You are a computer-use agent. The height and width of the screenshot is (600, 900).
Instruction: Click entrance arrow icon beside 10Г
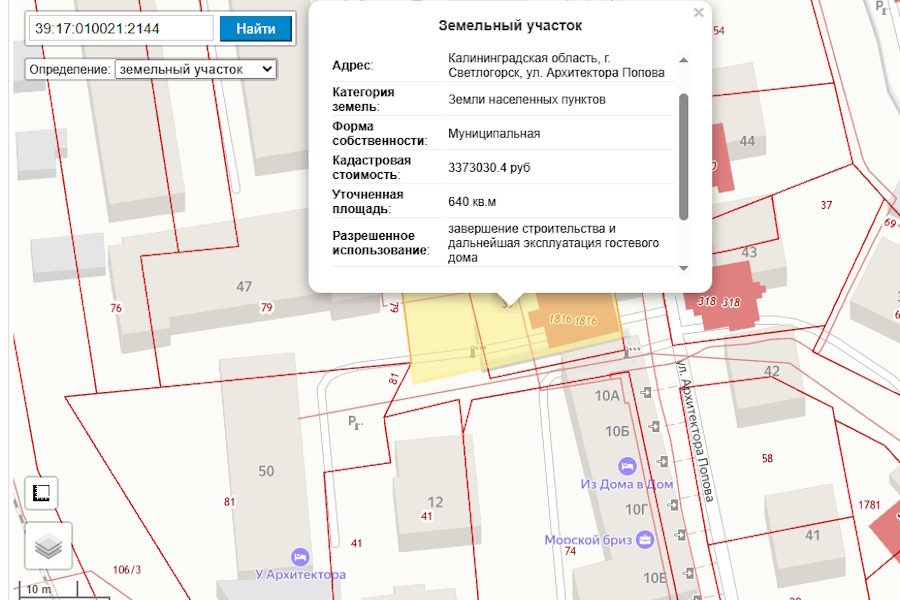point(673,505)
